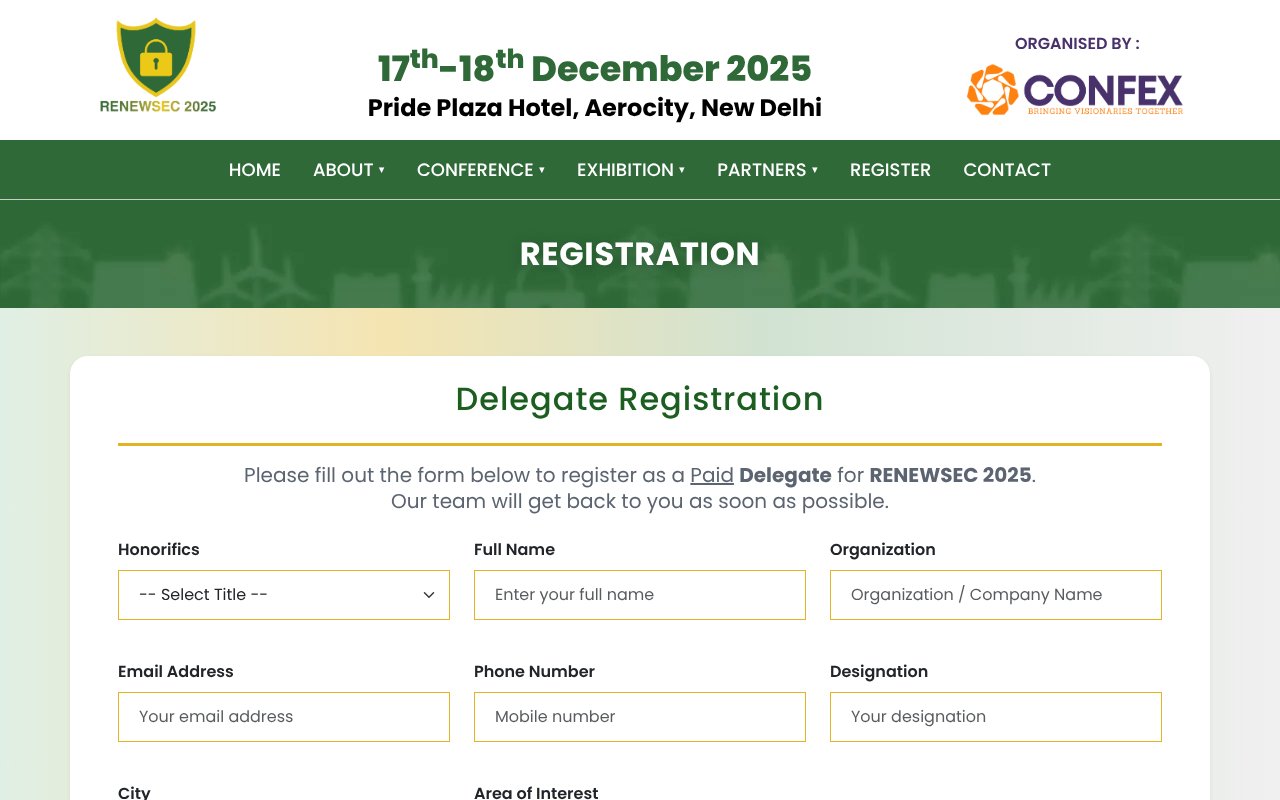Click the honorifics dropdown chevron arrow

tap(430, 594)
